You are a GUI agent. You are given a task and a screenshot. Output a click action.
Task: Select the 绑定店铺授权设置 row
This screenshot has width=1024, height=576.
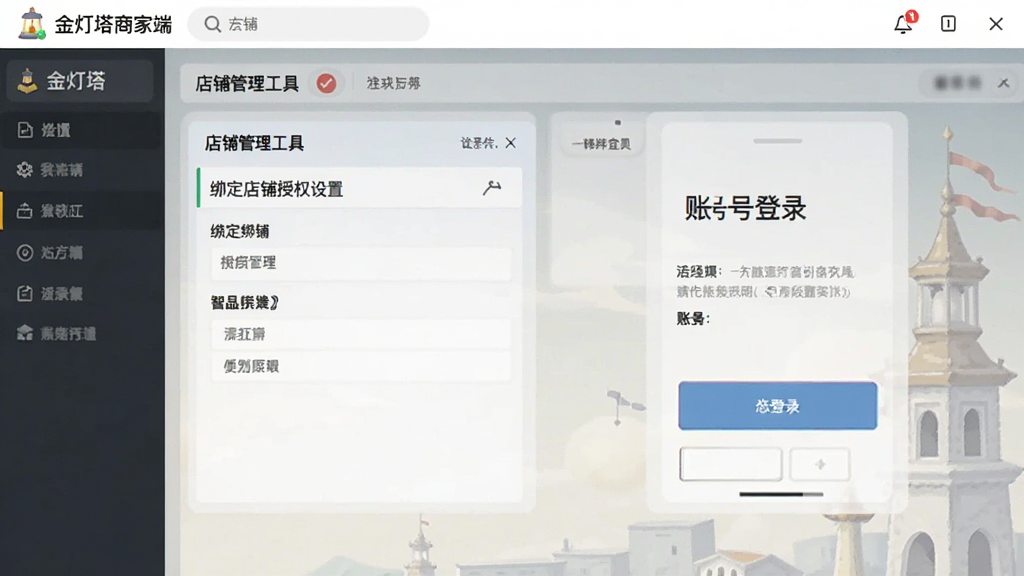pyautogui.click(x=359, y=189)
